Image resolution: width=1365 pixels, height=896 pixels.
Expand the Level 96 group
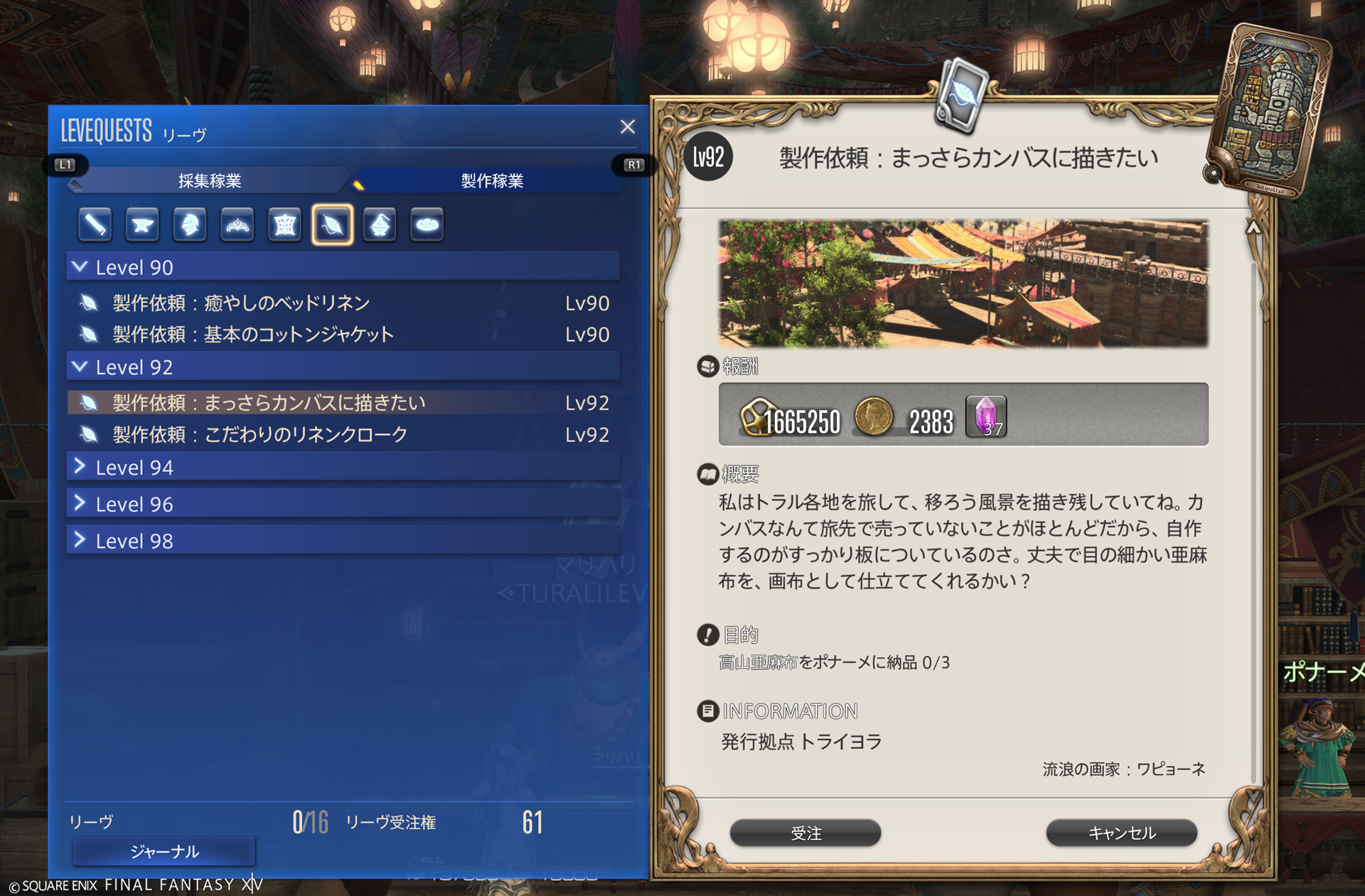pos(343,504)
